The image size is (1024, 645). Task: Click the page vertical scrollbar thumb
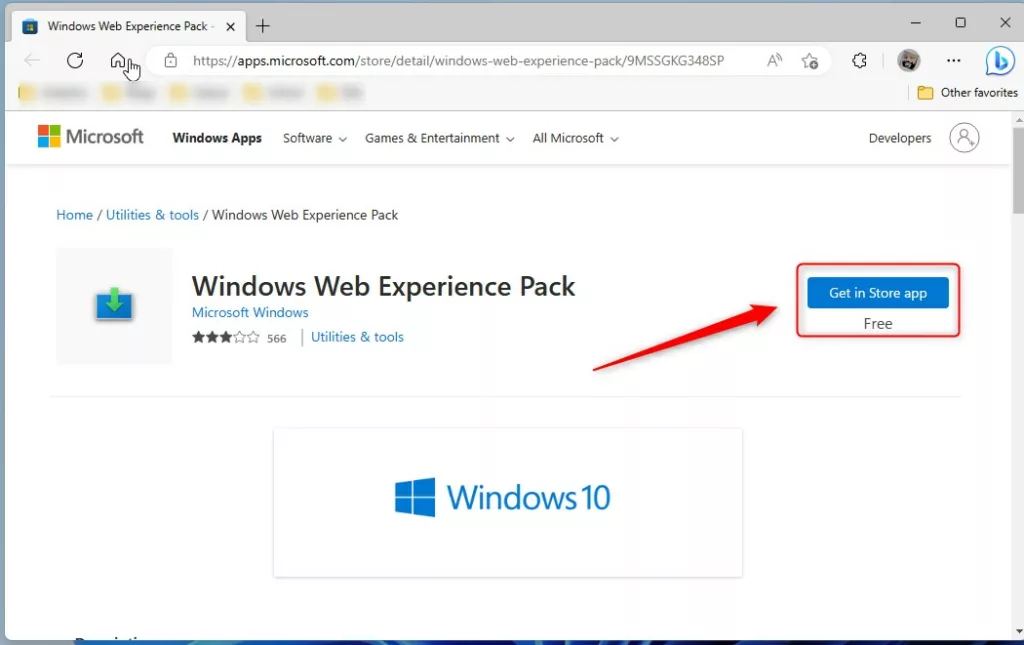1018,171
